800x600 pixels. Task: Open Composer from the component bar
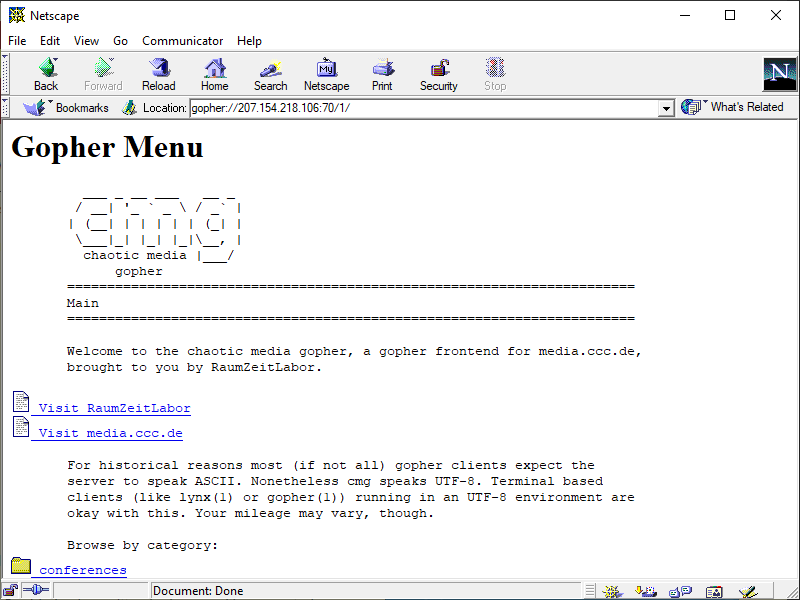pos(747,591)
